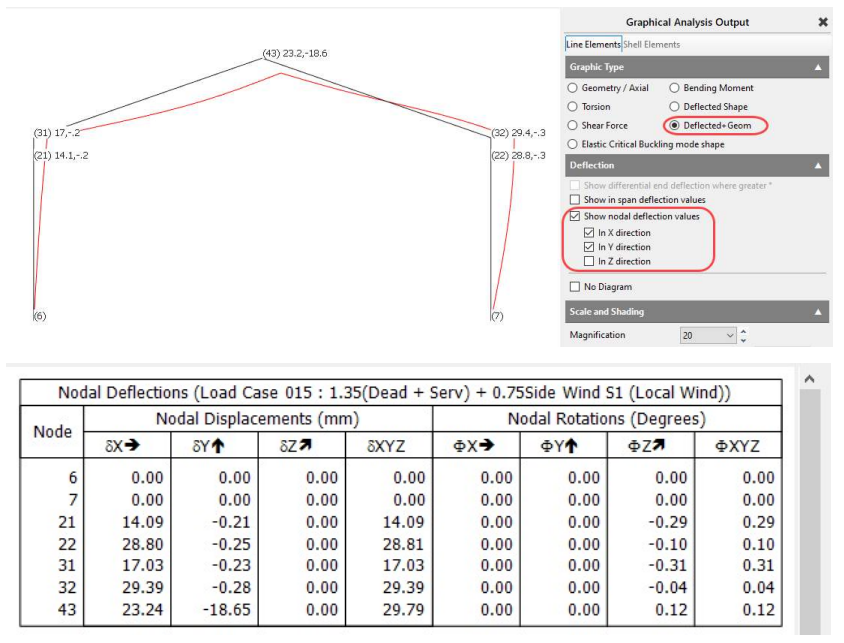Select the Torsion radio button
Image resolution: width=844 pixels, height=643 pixels.
coord(573,107)
